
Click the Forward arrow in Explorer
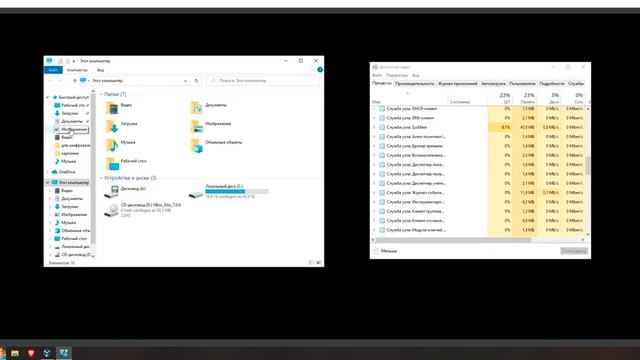[60, 81]
